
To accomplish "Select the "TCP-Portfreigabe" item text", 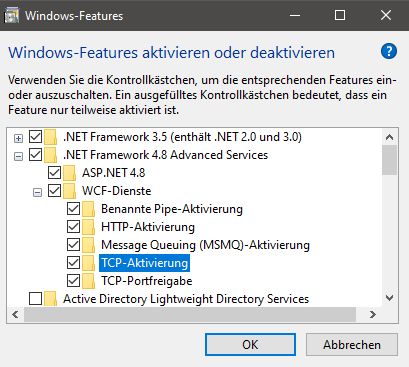I will click(147, 281).
